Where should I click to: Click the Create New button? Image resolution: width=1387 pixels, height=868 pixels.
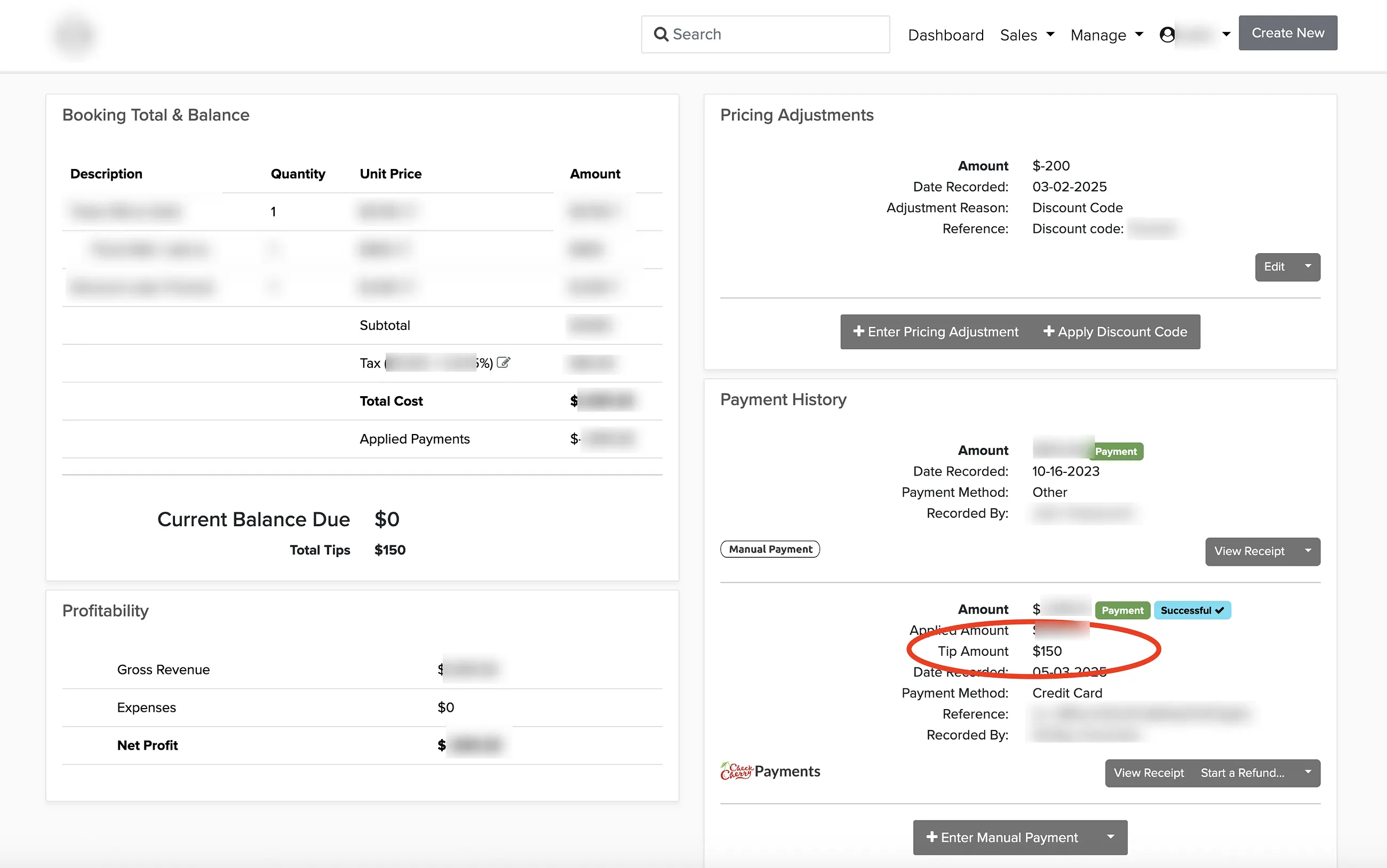coord(1287,33)
